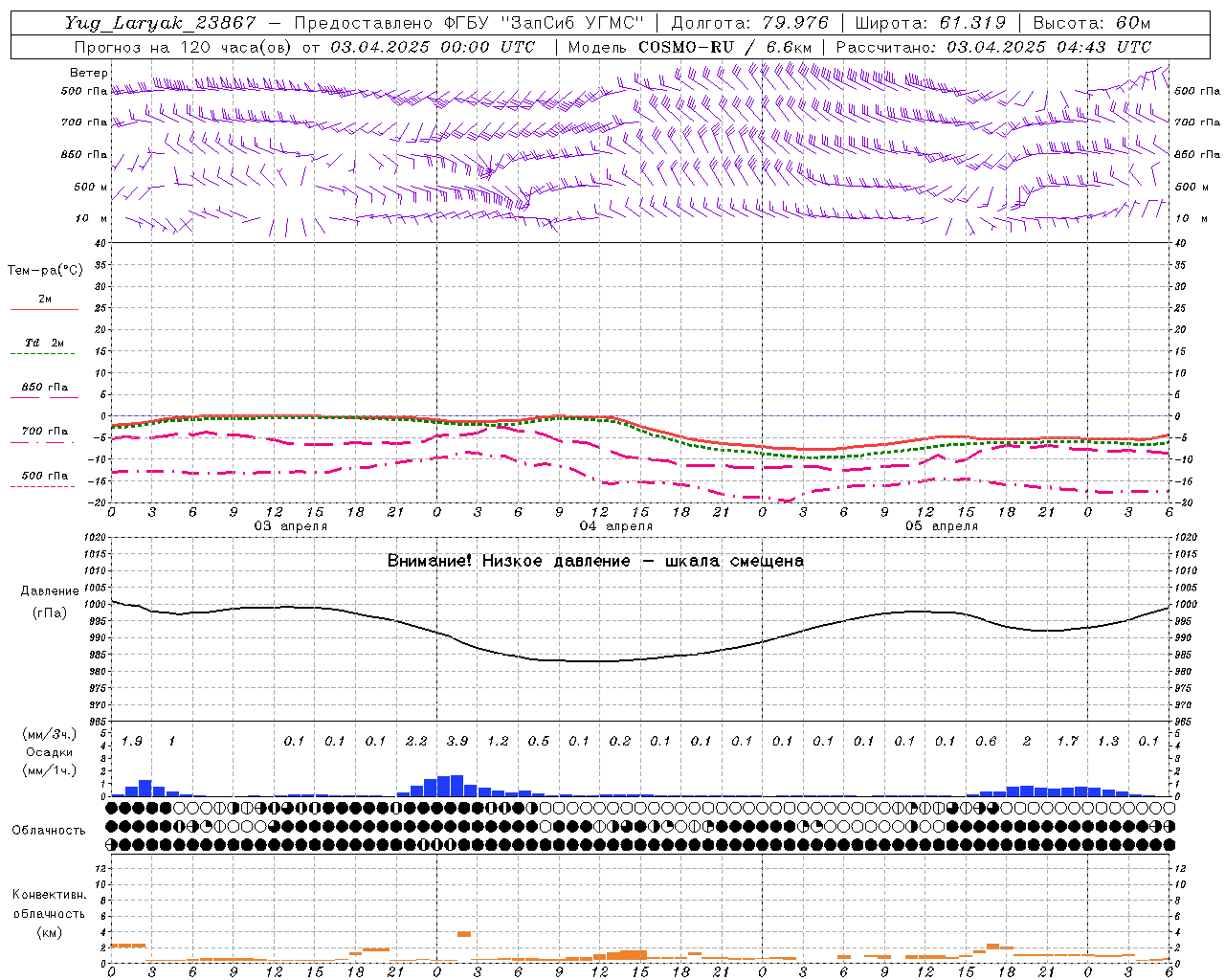Image resolution: width=1225 pixels, height=980 pixels.
Task: Click the 850 гПа entry in temperature legend
Action: click(45, 388)
